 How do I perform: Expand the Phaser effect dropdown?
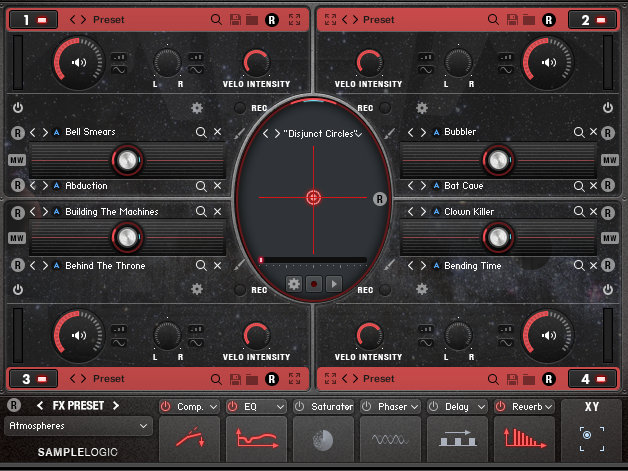[415, 407]
